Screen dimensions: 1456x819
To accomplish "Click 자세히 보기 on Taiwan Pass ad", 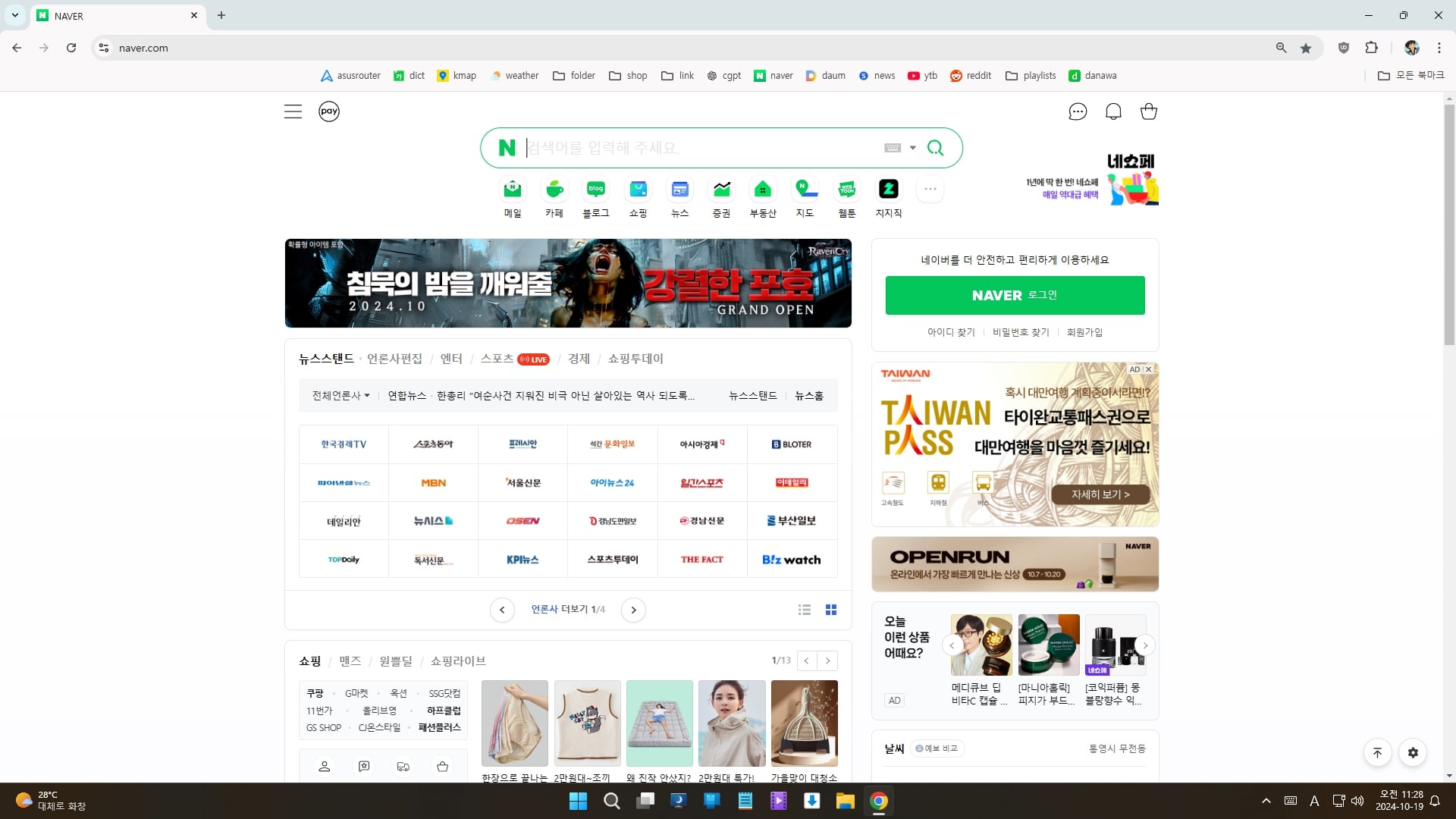I will 1100,494.
